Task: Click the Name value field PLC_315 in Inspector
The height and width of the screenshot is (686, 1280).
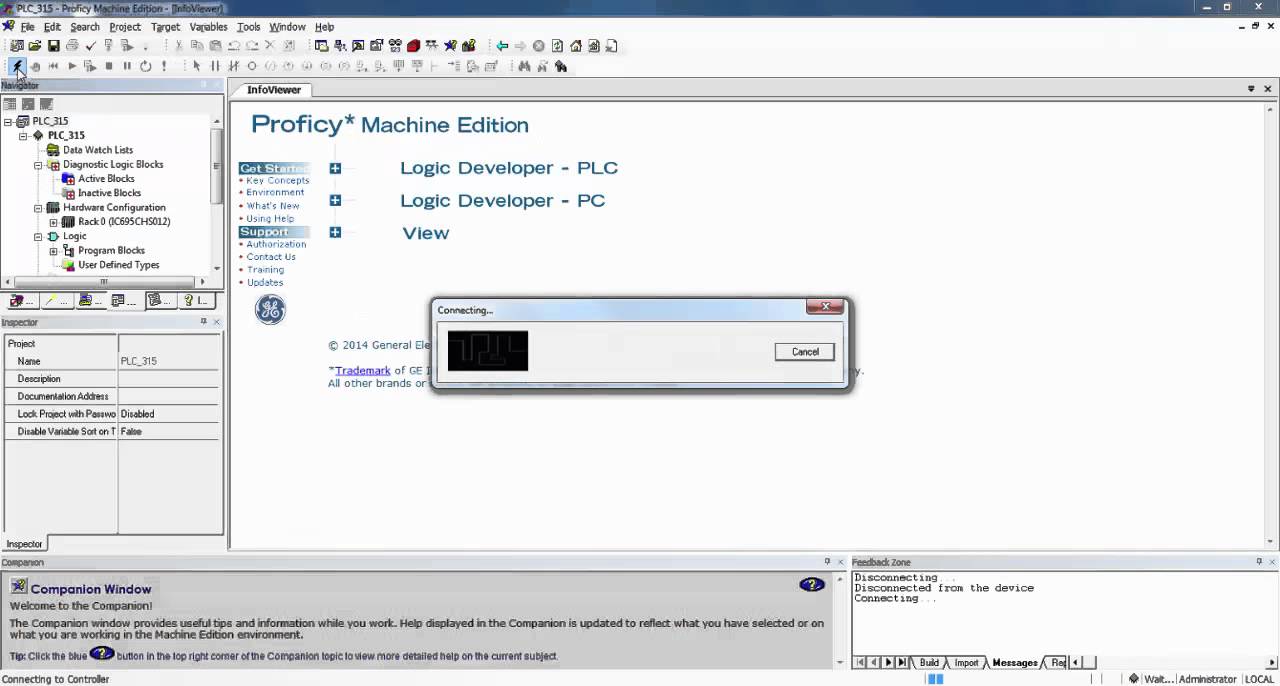Action: 168,361
